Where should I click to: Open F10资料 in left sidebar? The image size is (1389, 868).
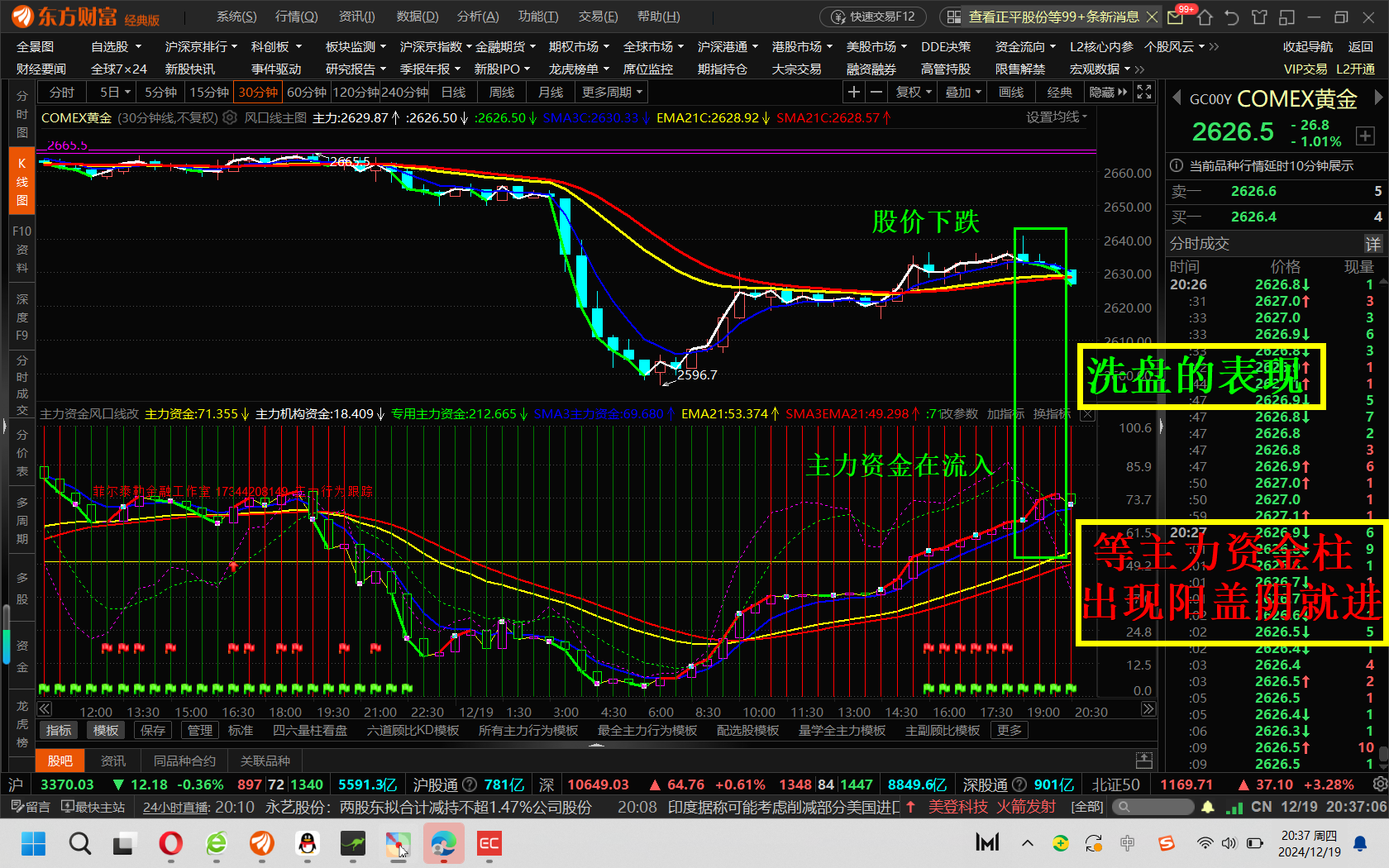coord(22,249)
